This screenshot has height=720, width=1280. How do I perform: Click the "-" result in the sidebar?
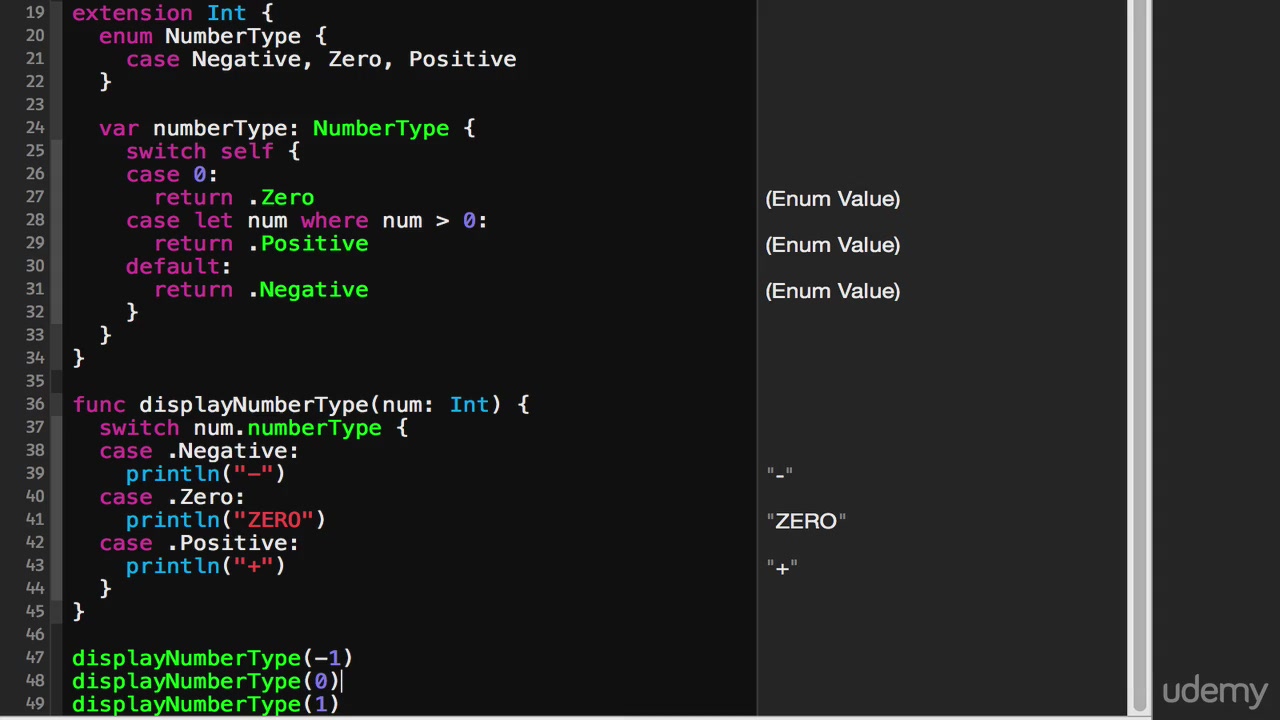780,474
